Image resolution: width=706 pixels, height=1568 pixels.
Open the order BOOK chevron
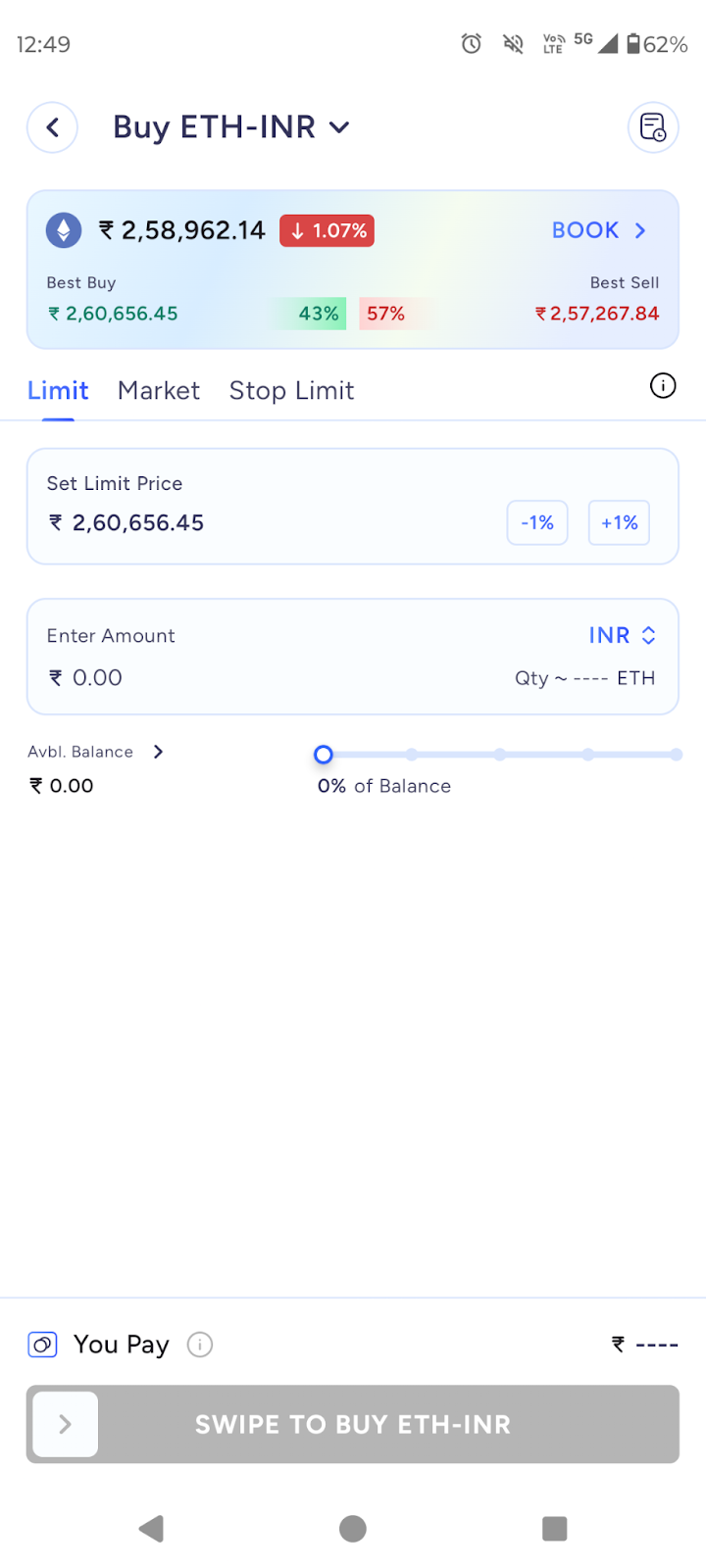[640, 230]
